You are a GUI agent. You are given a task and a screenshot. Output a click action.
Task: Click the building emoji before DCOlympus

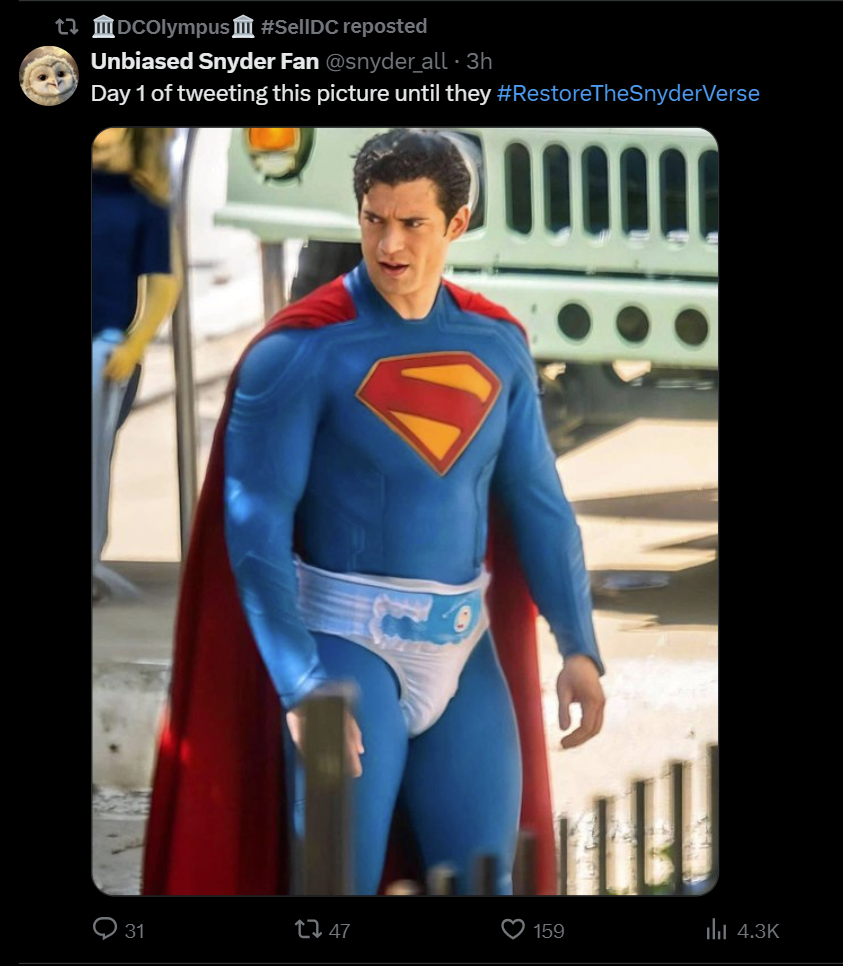(x=104, y=27)
